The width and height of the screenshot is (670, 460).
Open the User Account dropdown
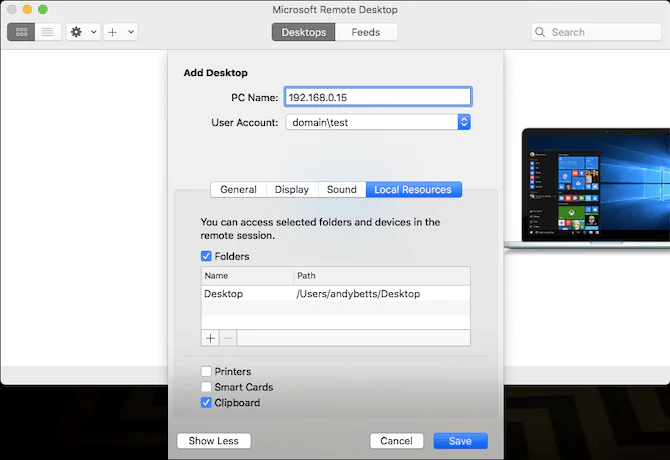464,122
